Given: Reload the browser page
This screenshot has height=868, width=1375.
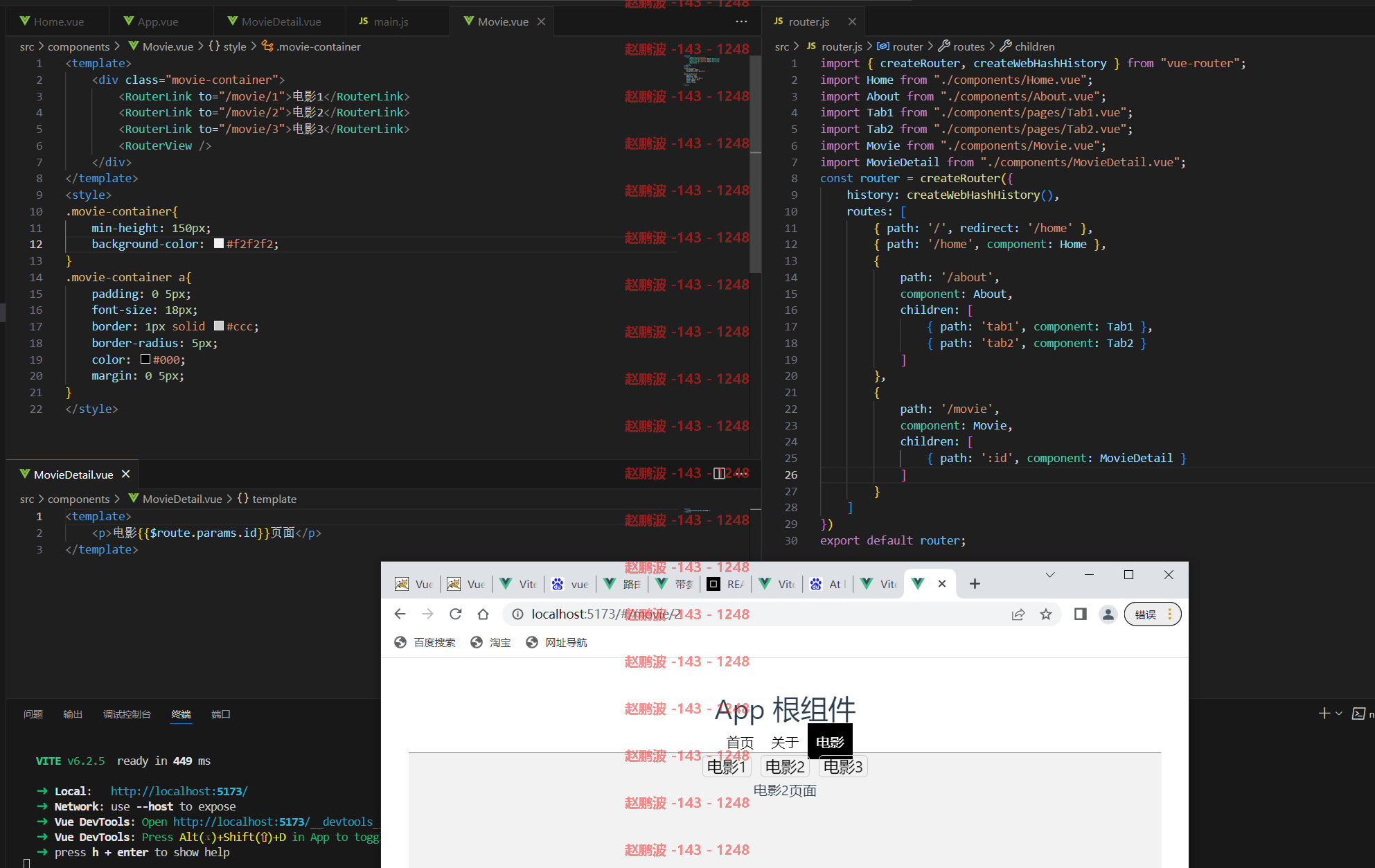Looking at the screenshot, I should pos(455,614).
